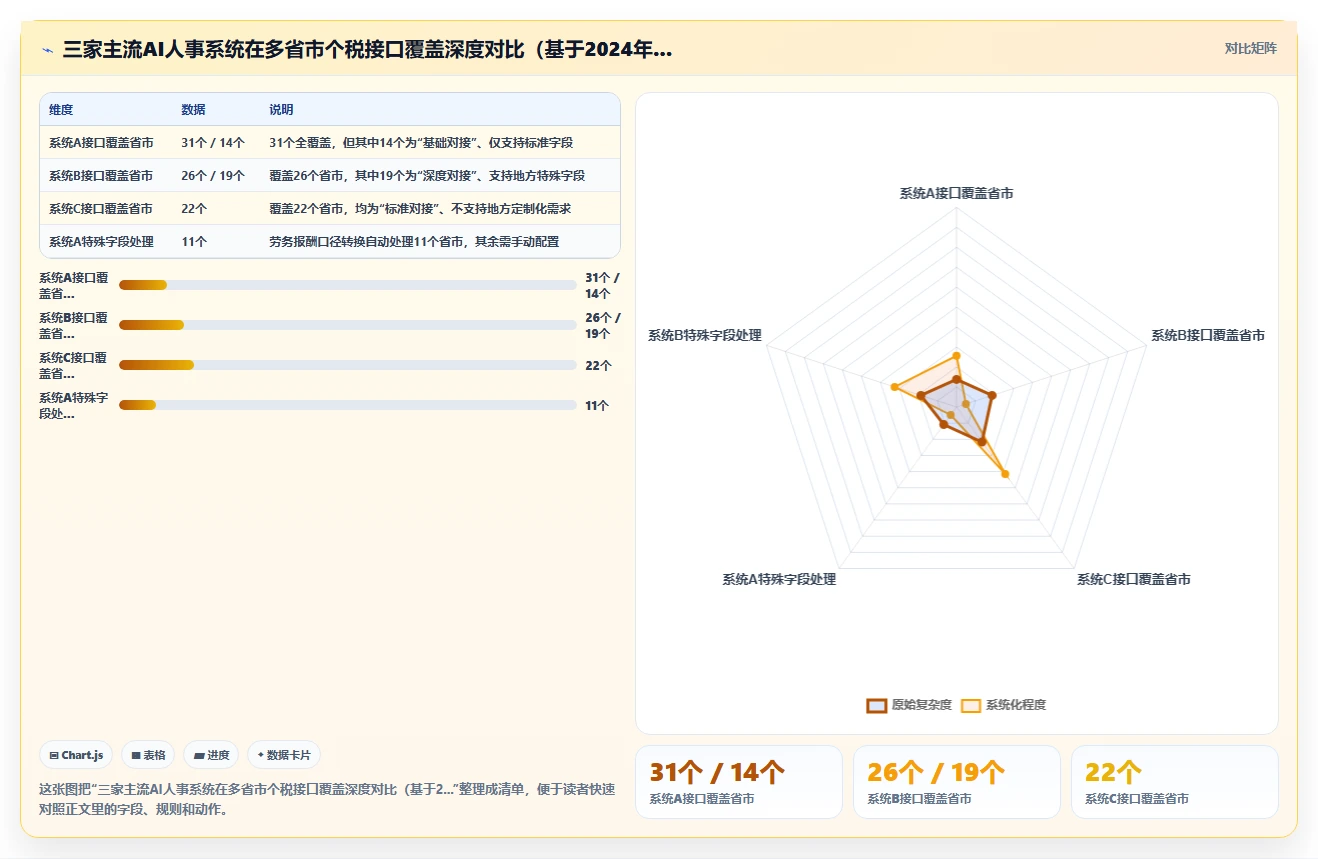The height and width of the screenshot is (859, 1318).
Task: Click the footer summary starting 这张图把
Action: point(327,799)
